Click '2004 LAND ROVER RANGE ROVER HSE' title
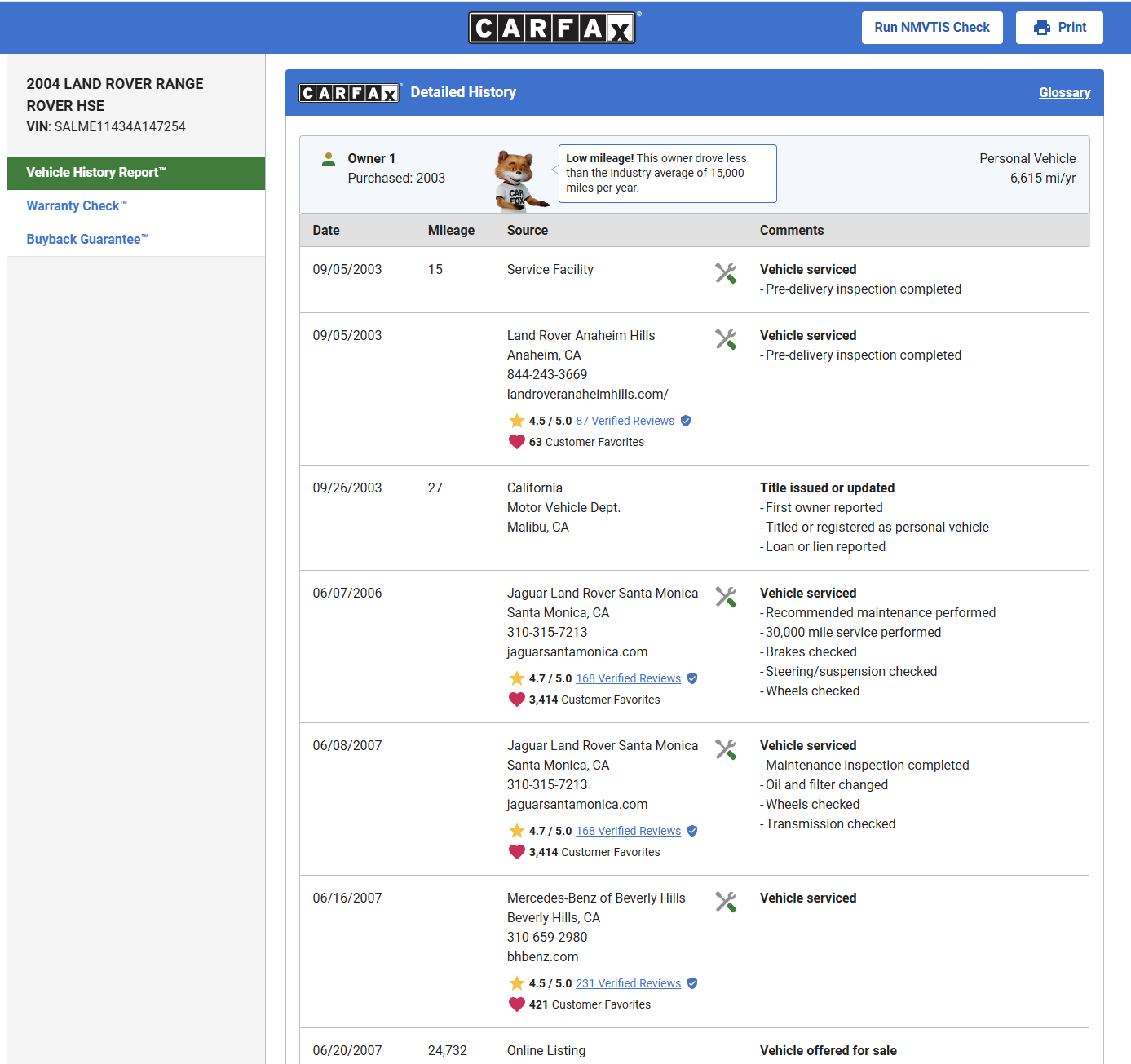The image size is (1131, 1064). tap(115, 95)
